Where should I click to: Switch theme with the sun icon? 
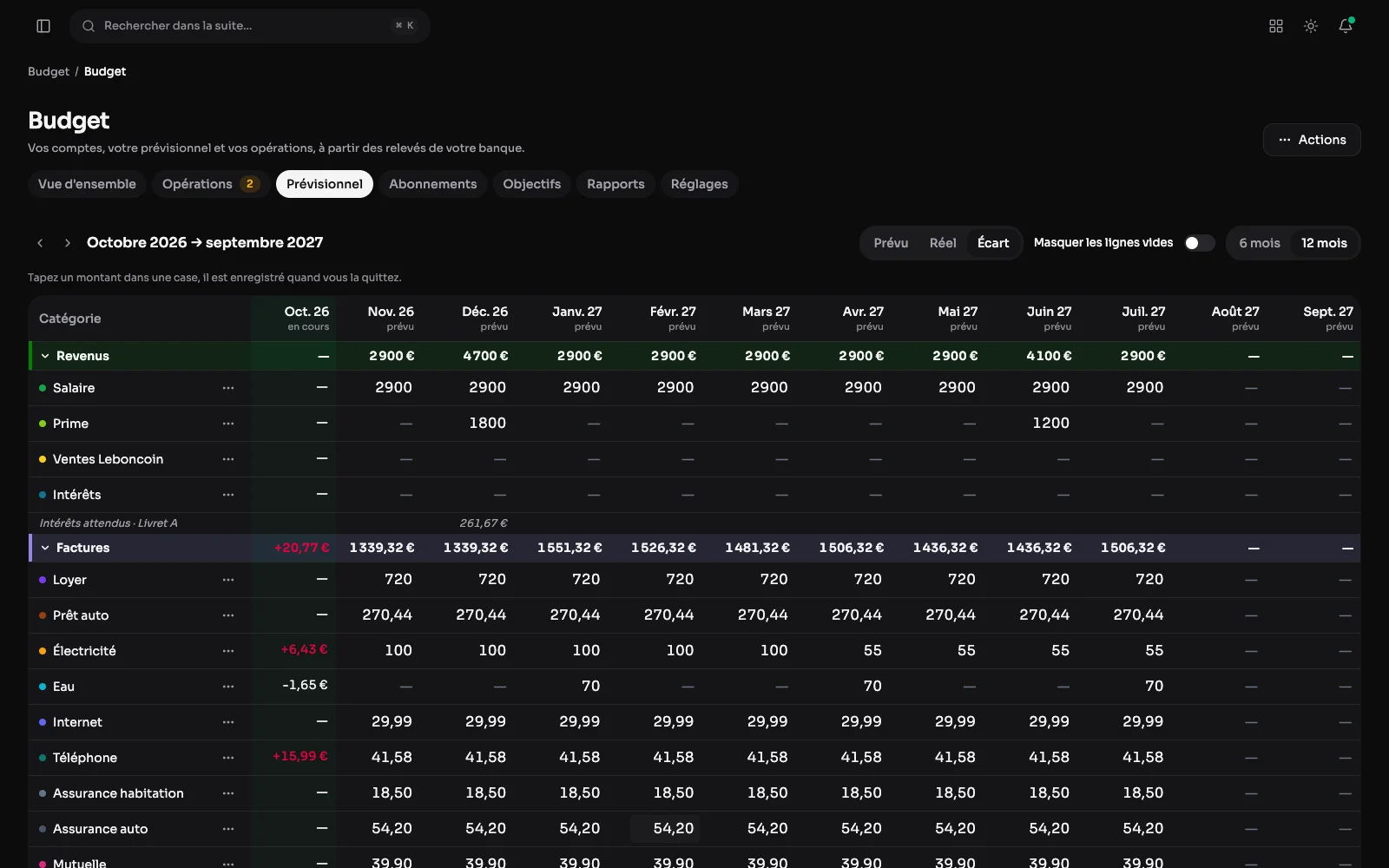pyautogui.click(x=1311, y=26)
